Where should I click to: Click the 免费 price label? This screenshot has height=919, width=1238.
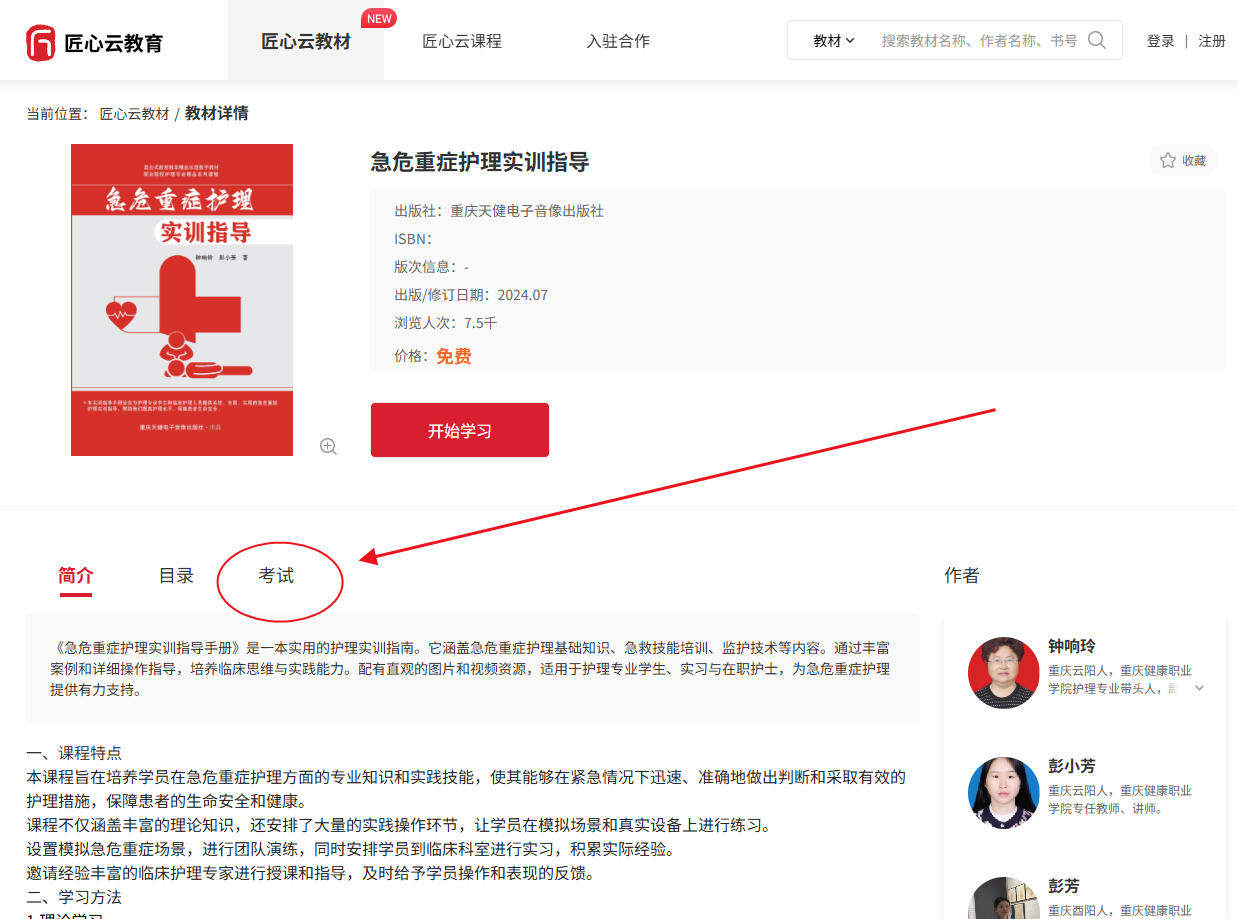(x=454, y=356)
